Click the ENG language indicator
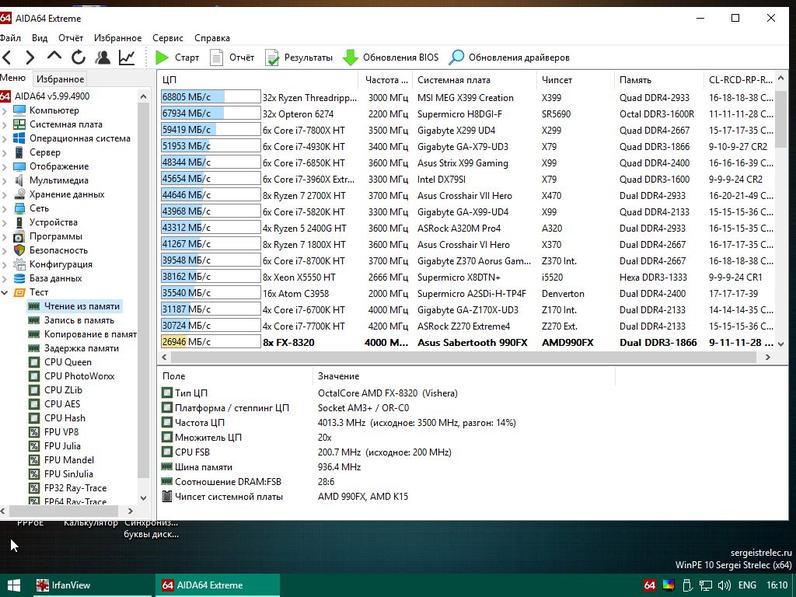The image size is (796, 597). click(747, 585)
